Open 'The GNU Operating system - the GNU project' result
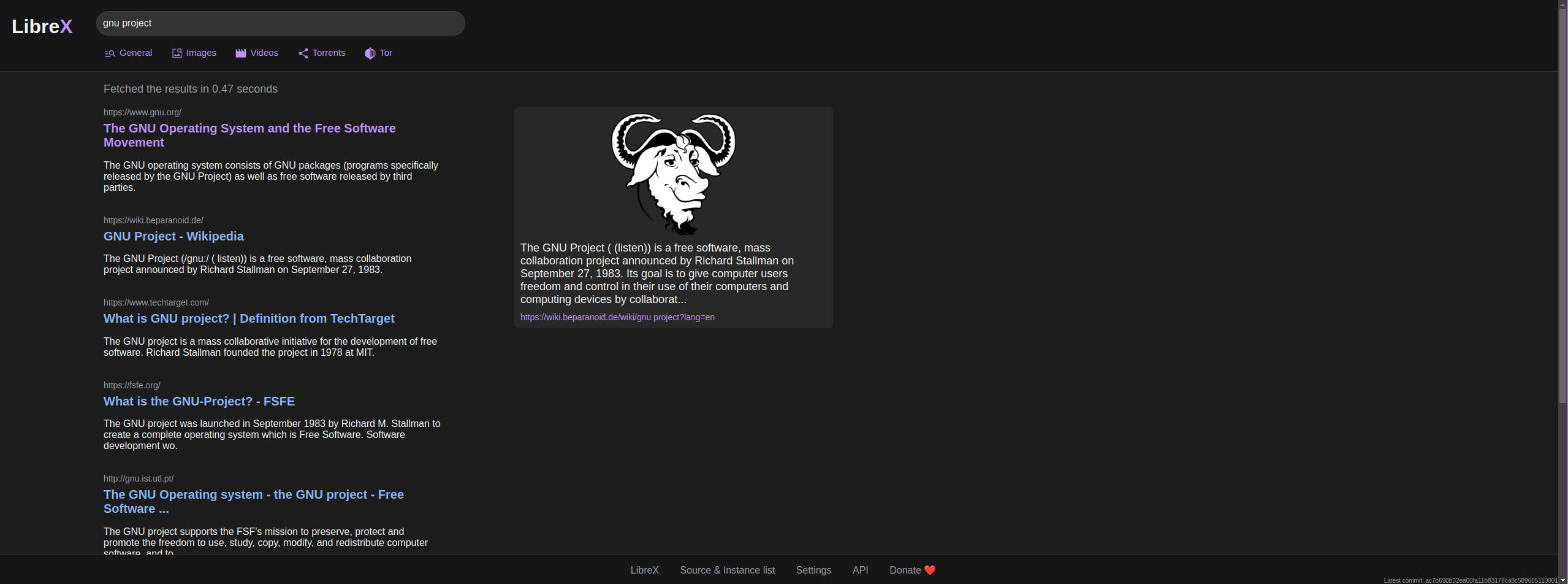The image size is (1568, 584). (x=254, y=501)
